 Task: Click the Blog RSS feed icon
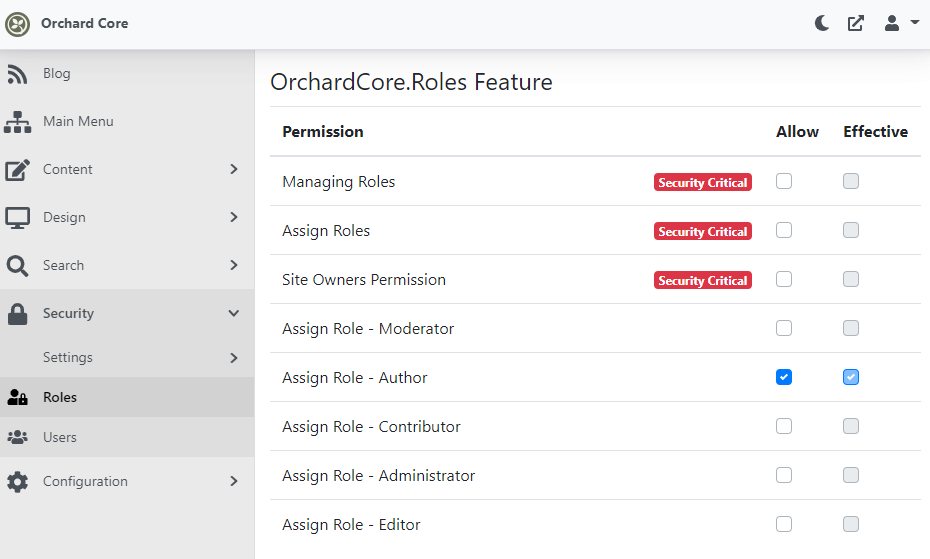(x=17, y=74)
